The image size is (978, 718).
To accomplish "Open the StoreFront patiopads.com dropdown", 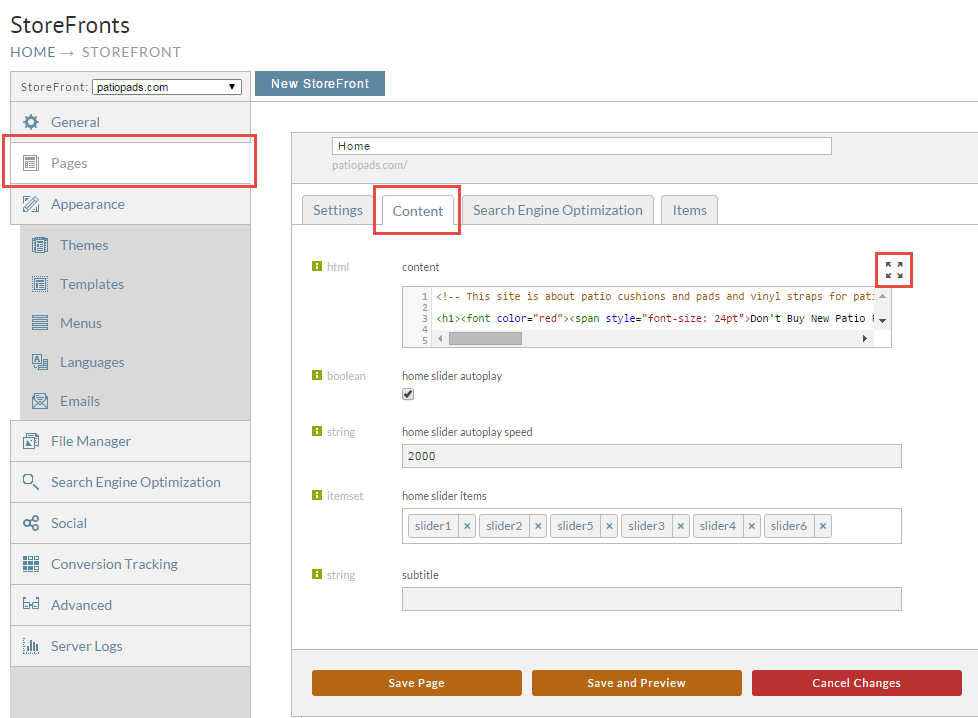I will coord(167,87).
